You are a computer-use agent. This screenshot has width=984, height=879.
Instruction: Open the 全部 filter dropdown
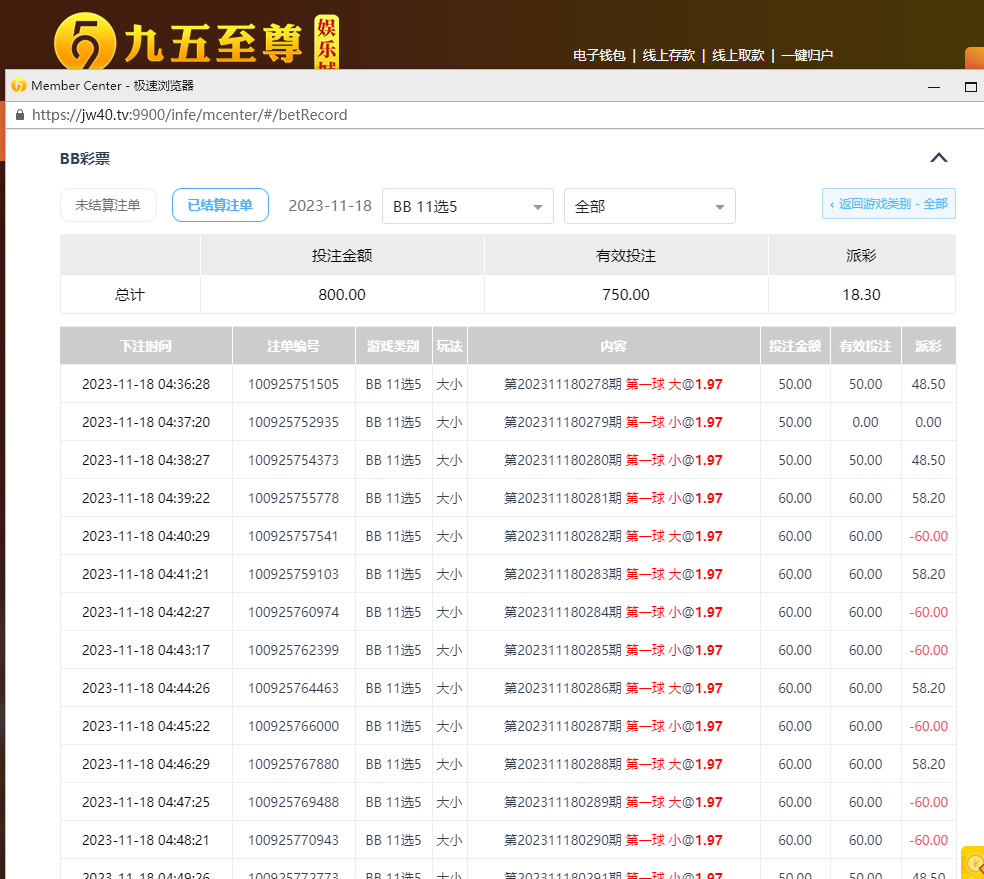pyautogui.click(x=649, y=206)
